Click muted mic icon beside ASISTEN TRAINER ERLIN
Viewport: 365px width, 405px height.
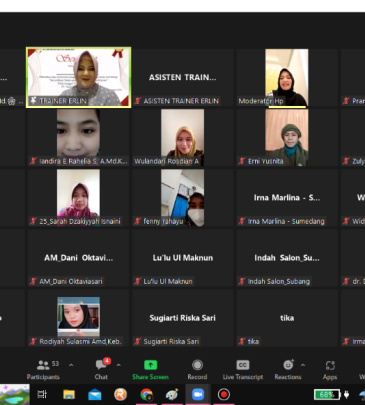pyautogui.click(x=137, y=101)
